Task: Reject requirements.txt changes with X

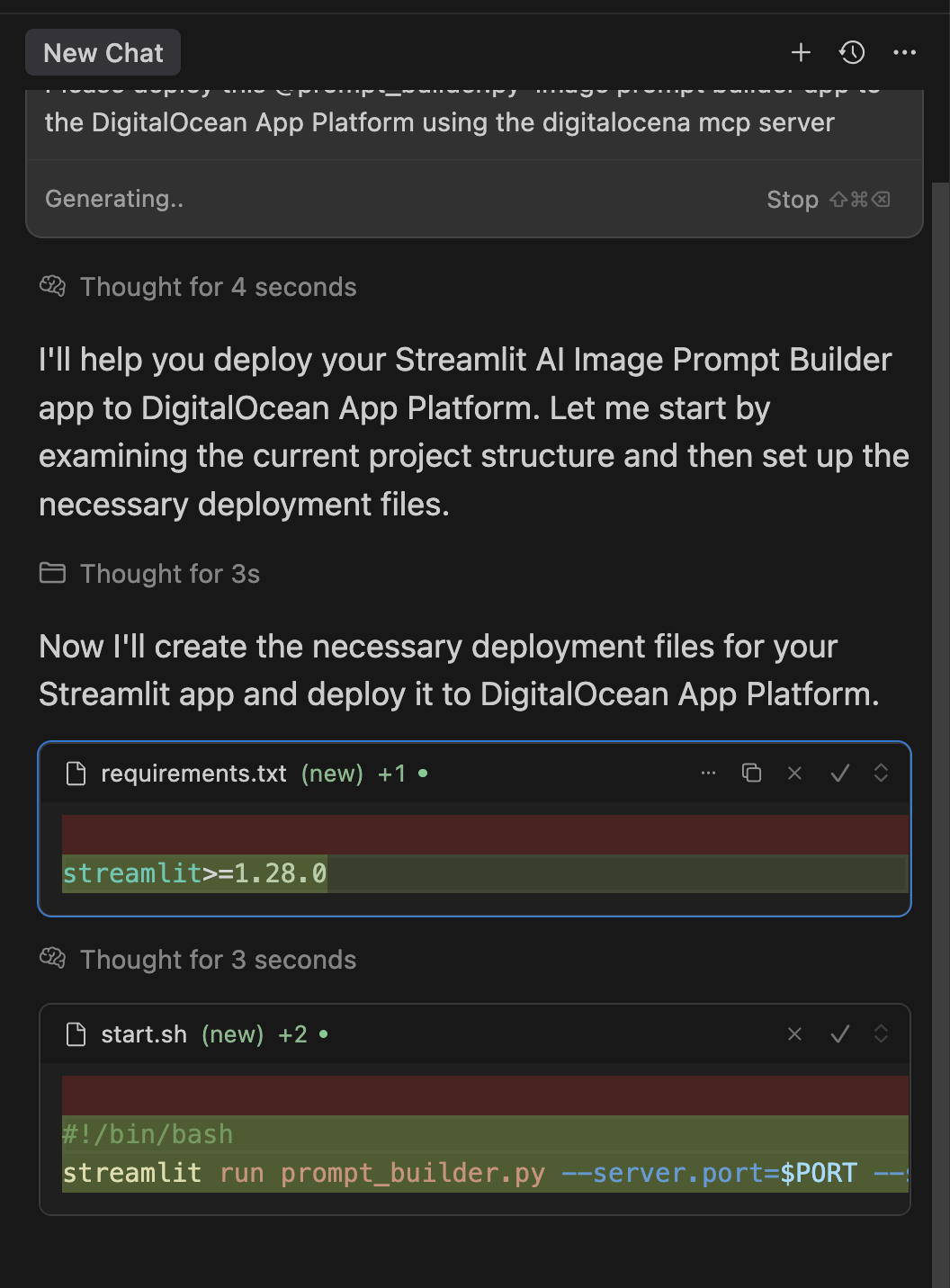Action: pos(794,774)
